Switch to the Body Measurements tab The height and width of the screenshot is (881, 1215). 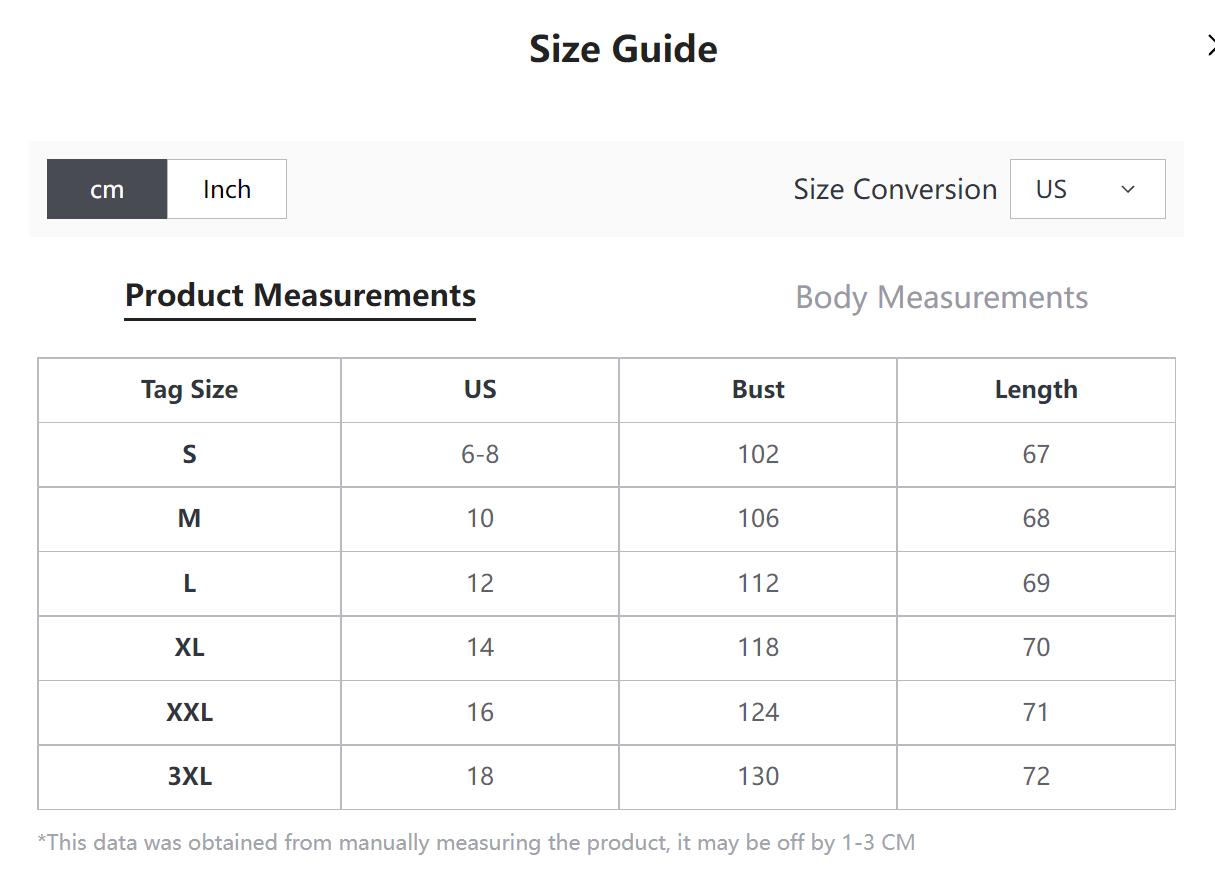(941, 297)
